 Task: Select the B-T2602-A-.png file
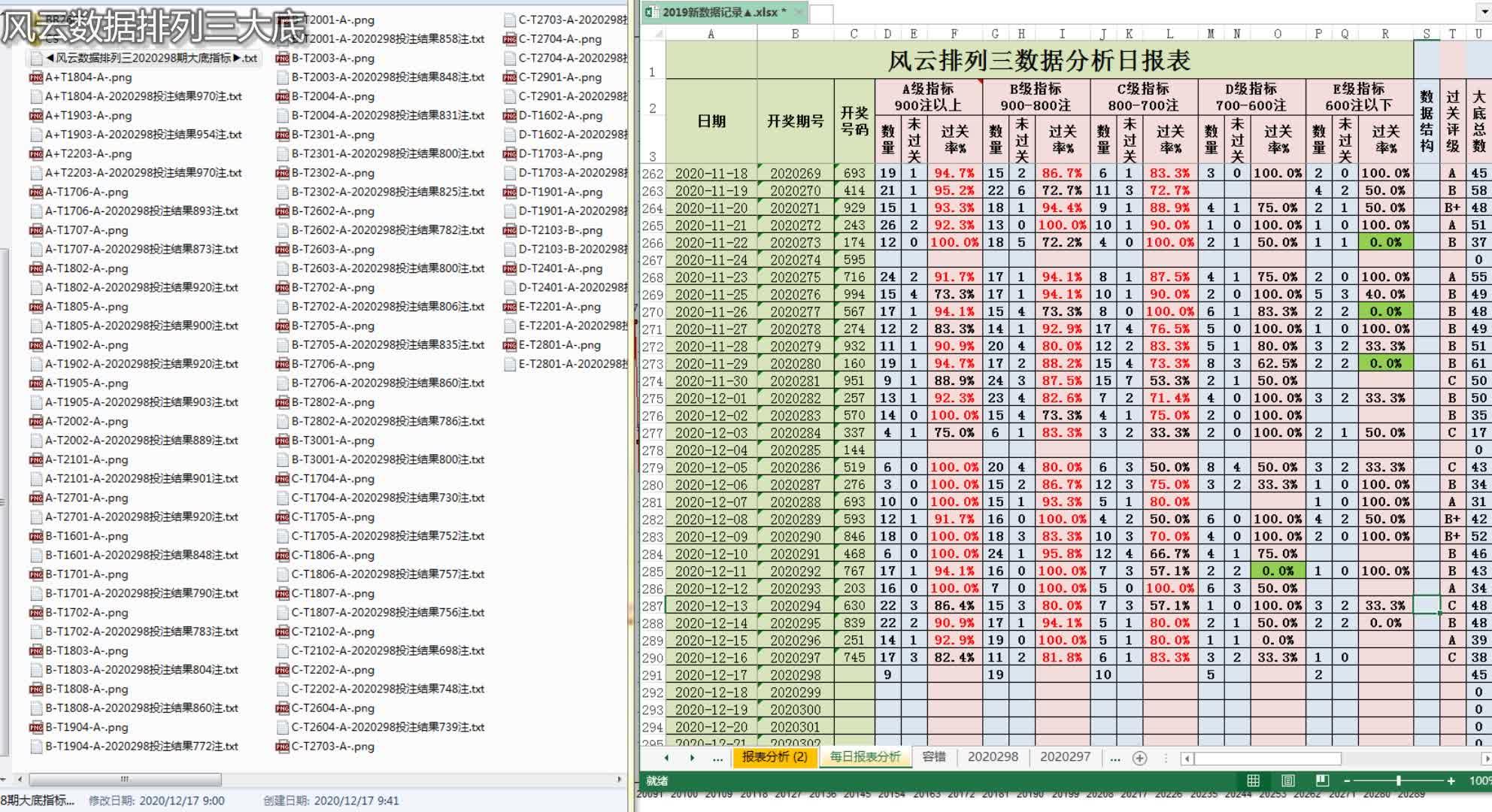(326, 211)
